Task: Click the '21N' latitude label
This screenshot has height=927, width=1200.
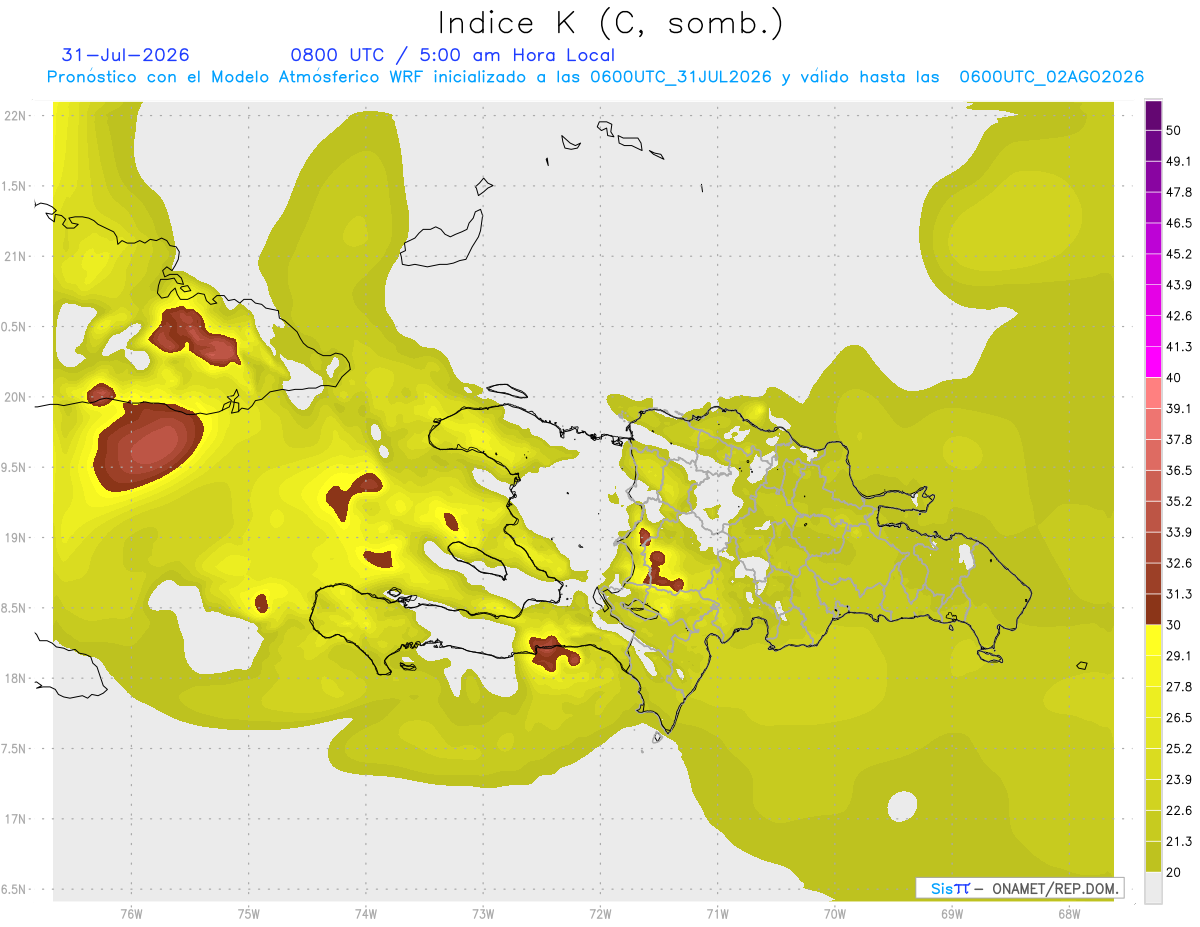Action: (17, 256)
